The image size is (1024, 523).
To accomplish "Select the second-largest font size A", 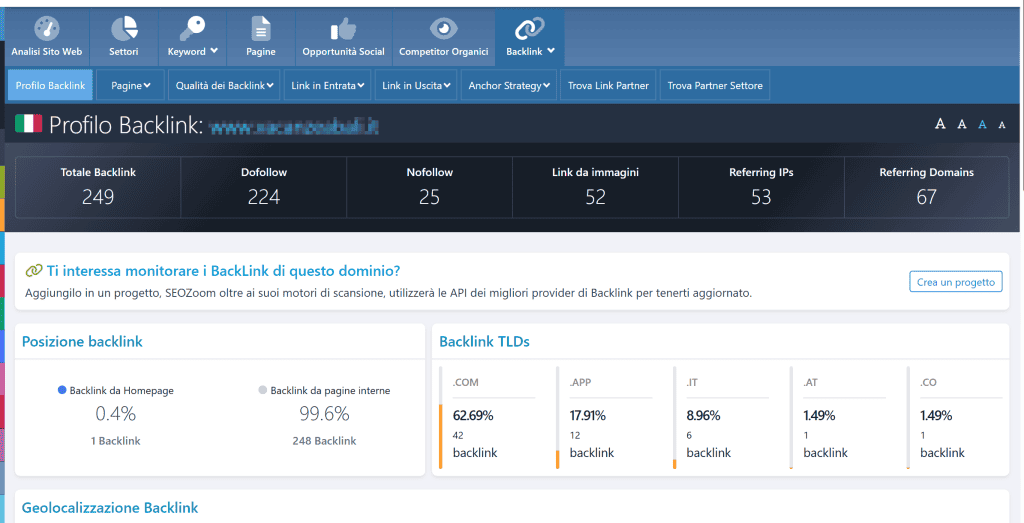I will point(962,124).
